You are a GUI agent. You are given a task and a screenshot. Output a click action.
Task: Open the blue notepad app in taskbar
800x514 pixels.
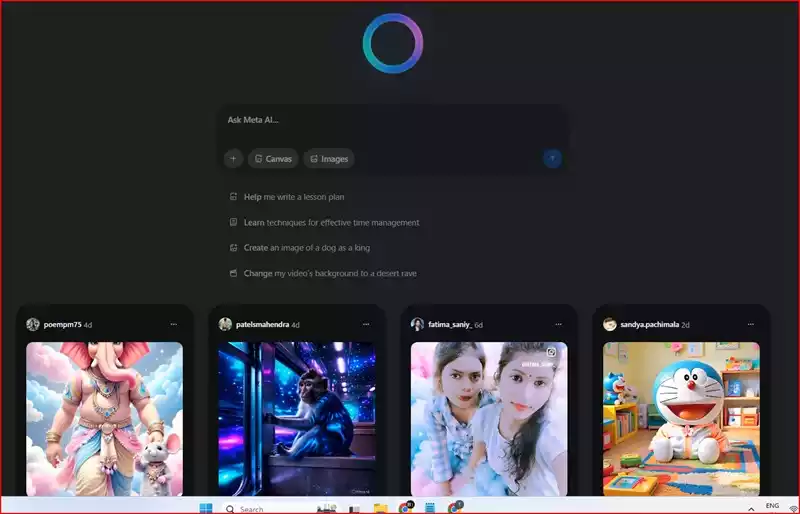click(430, 508)
